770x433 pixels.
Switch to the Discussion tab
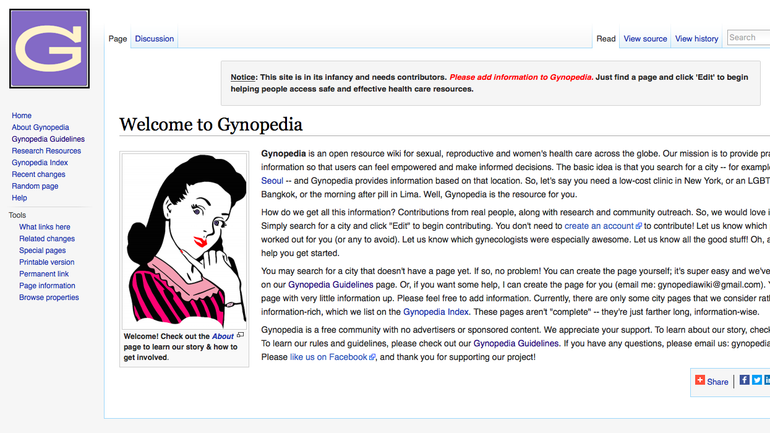click(154, 39)
